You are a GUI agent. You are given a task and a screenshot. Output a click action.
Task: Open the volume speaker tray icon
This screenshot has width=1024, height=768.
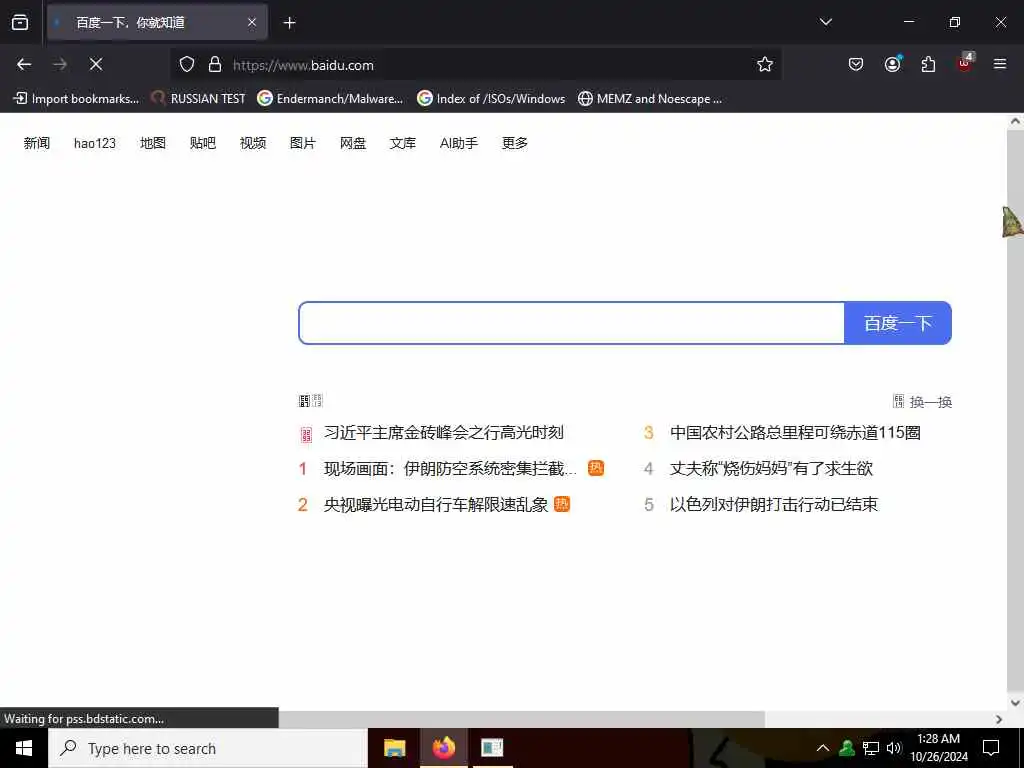click(x=894, y=748)
